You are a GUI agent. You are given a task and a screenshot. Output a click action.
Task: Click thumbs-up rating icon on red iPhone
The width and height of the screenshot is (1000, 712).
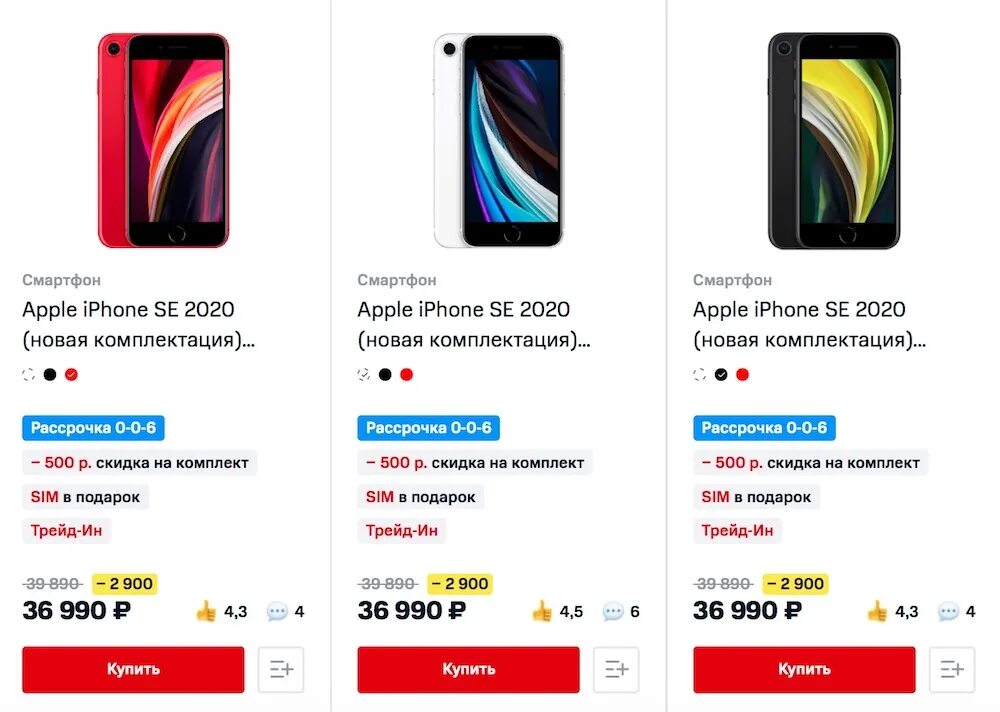point(206,612)
